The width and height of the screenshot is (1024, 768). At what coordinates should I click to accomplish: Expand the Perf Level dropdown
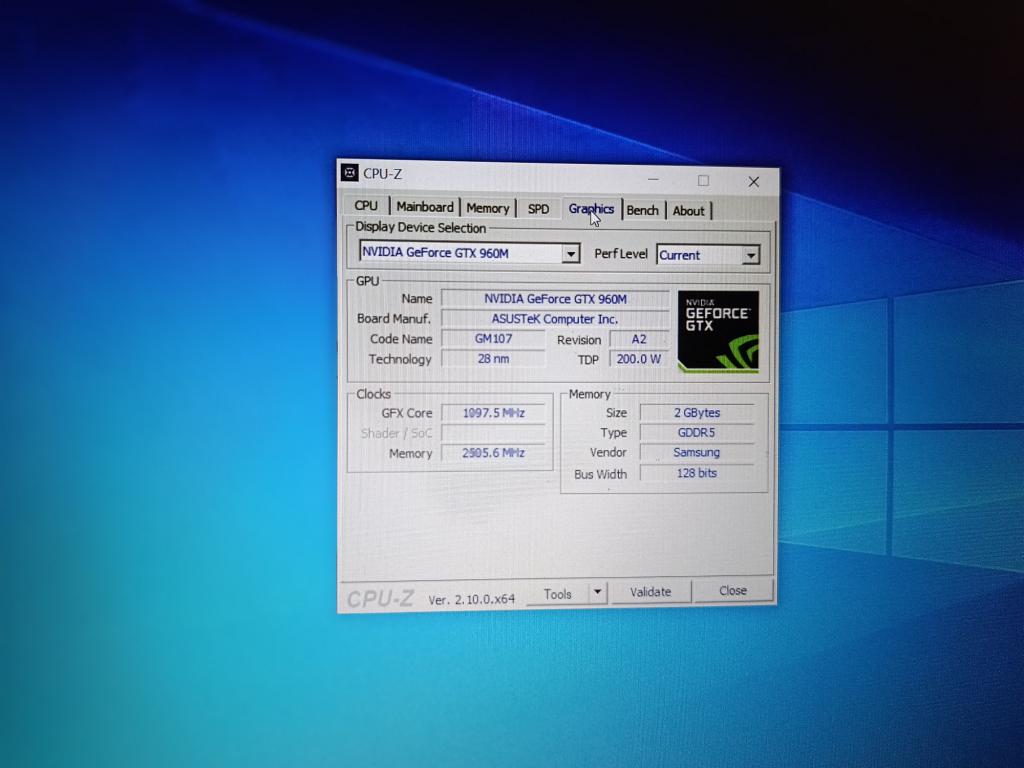click(x=750, y=256)
